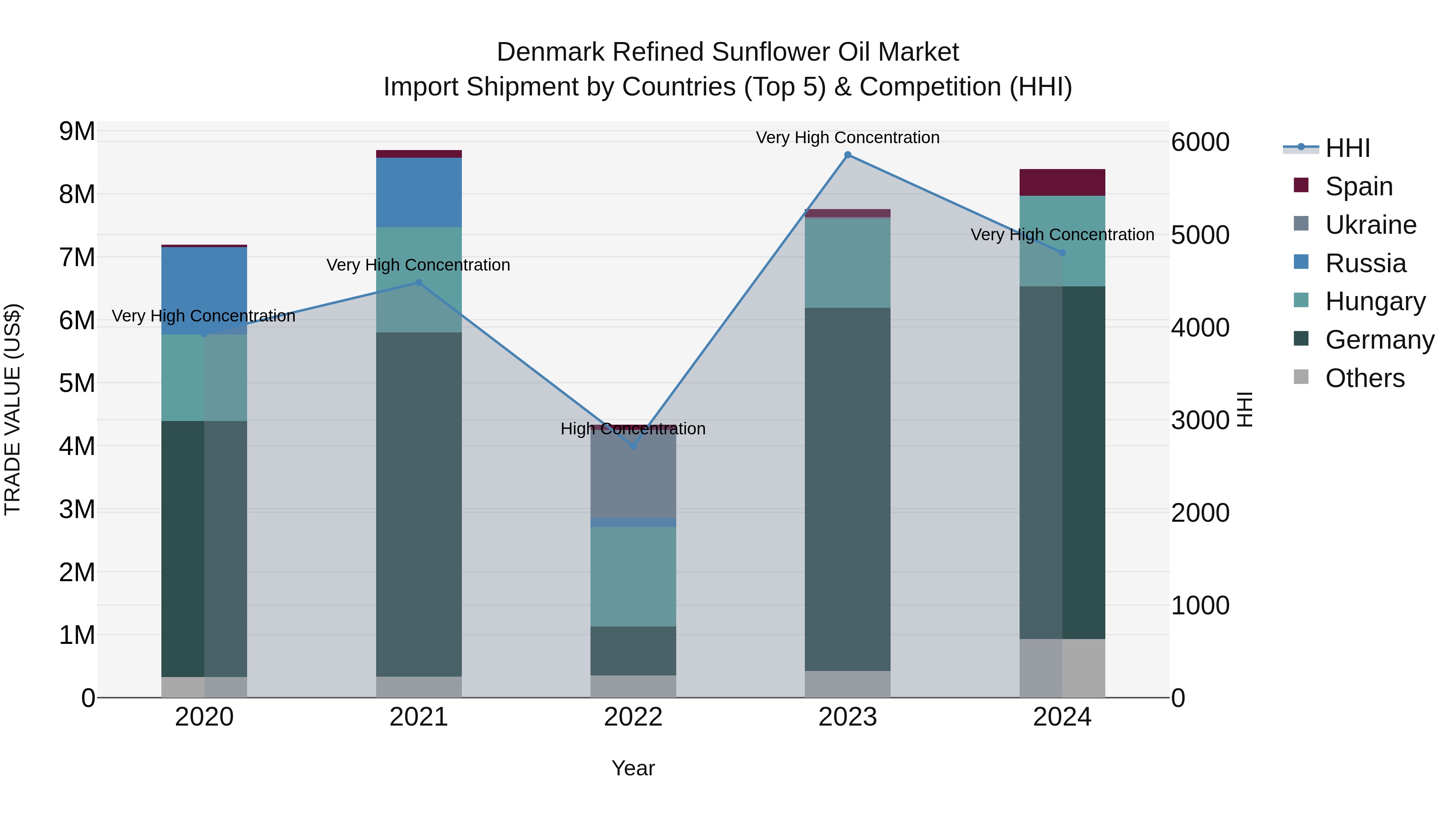This screenshot has height=819, width=1456.
Task: Click the subtitle 'Import Shipment by Countries'
Action: point(560,87)
